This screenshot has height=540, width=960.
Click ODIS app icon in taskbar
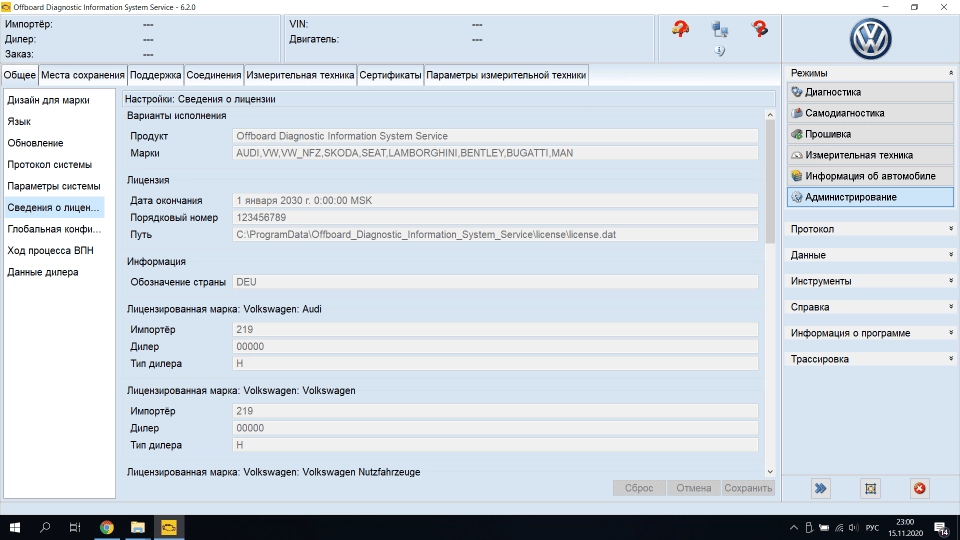pos(168,527)
